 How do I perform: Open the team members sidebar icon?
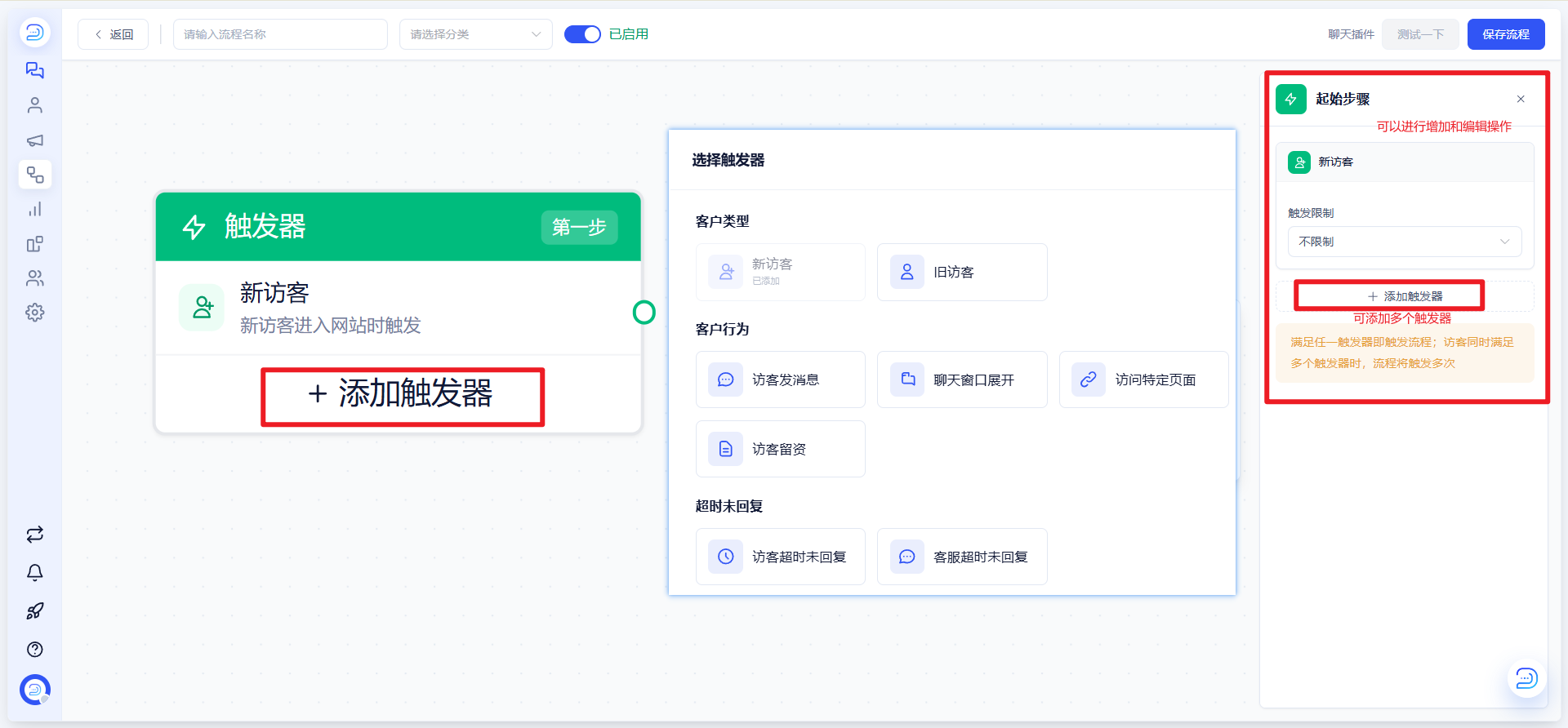coord(34,278)
